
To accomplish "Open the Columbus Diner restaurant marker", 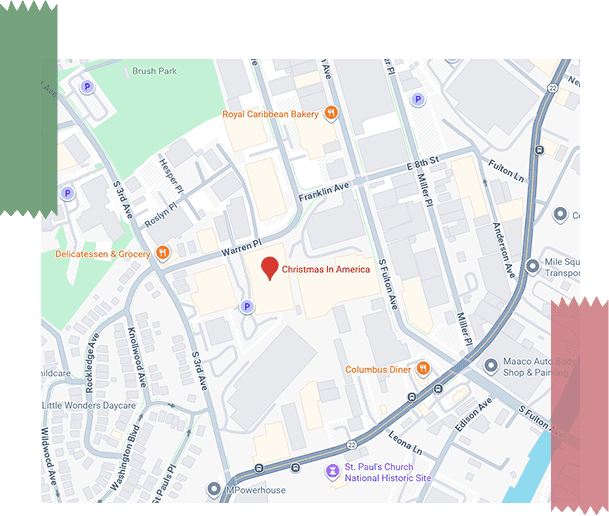I will click(x=423, y=369).
